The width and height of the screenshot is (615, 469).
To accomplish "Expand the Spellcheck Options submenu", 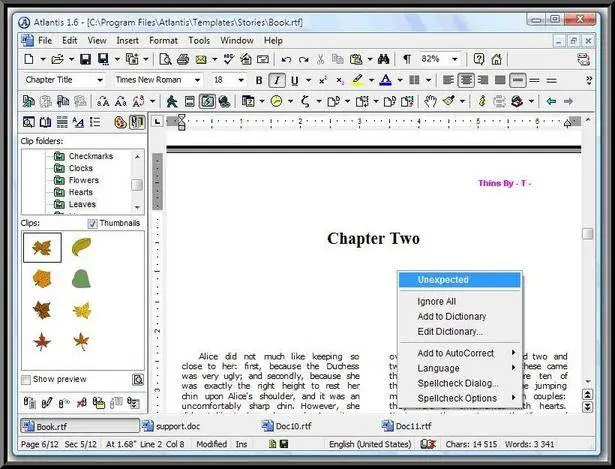I will [460, 398].
